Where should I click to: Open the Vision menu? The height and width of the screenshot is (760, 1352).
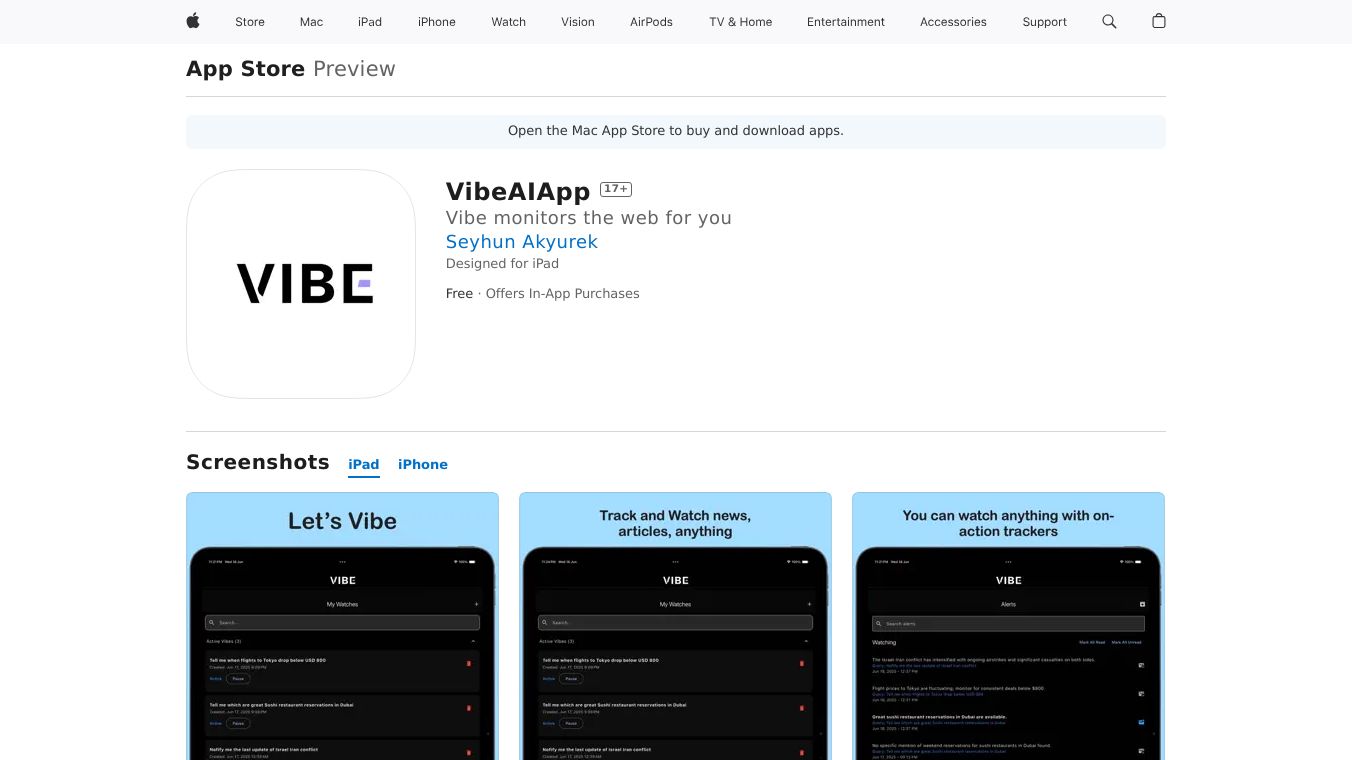click(x=578, y=22)
